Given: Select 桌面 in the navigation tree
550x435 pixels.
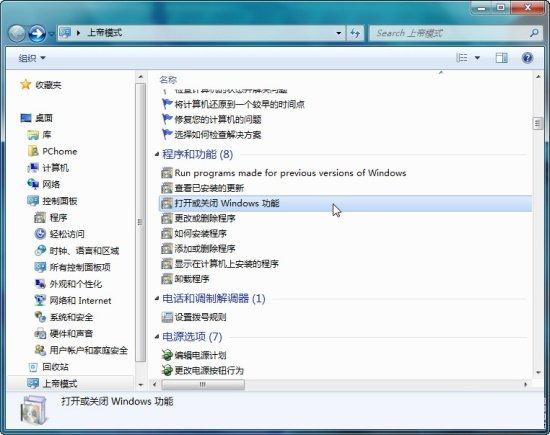Looking at the screenshot, I should [x=44, y=118].
